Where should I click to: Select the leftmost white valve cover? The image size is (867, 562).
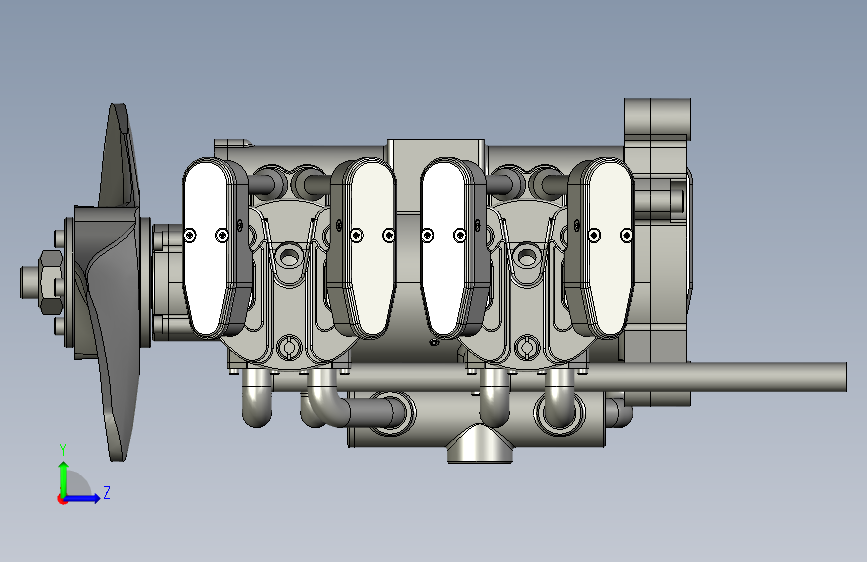click(x=205, y=248)
